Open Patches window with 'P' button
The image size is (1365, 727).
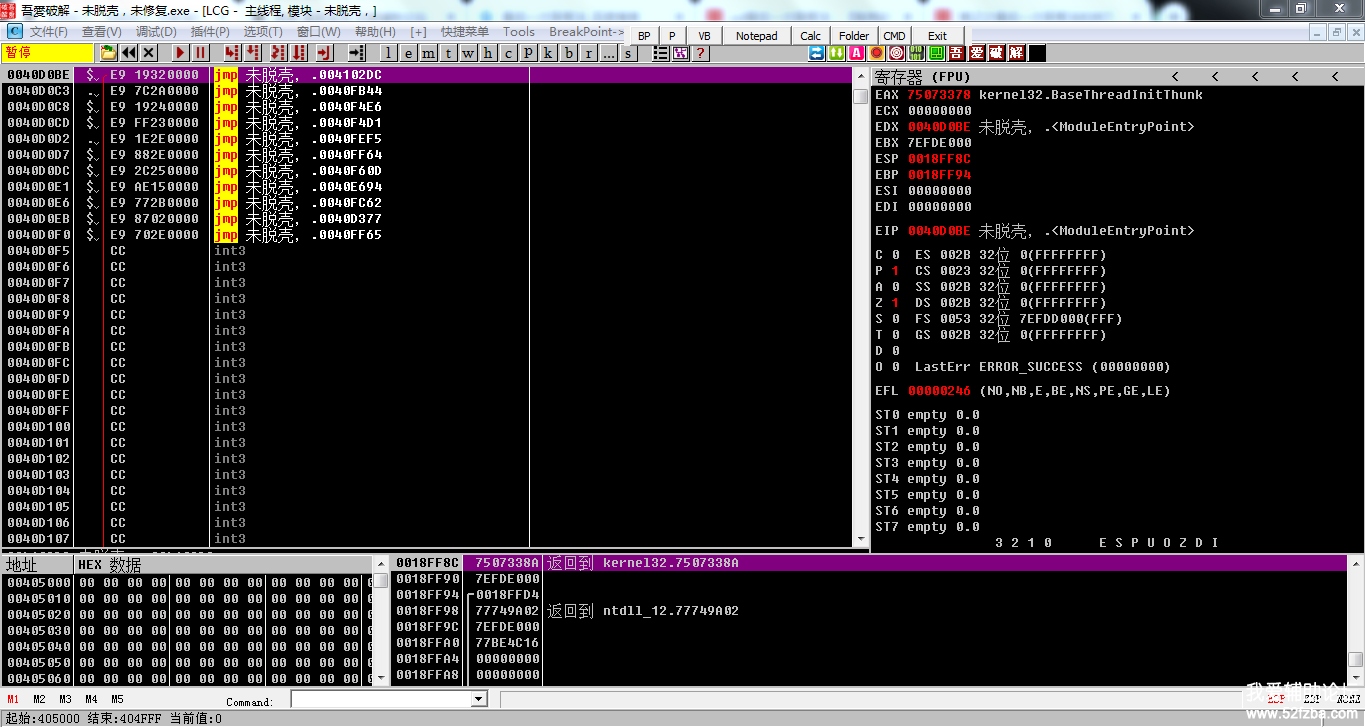(x=528, y=53)
